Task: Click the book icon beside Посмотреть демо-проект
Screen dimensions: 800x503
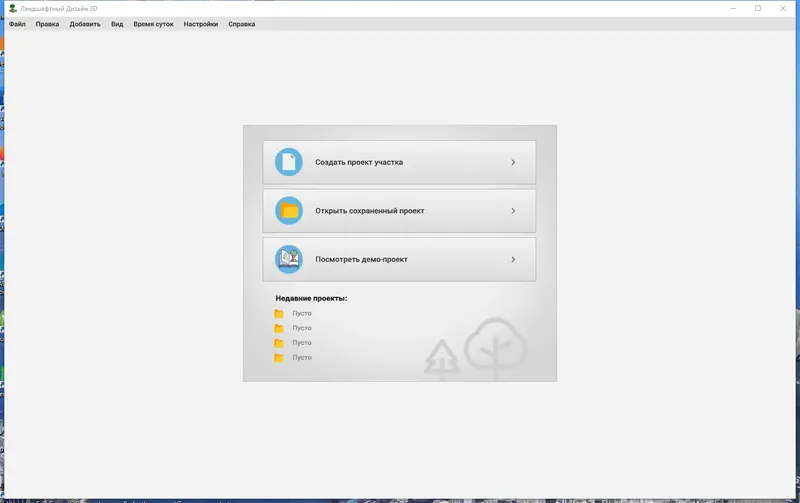Action: (289, 259)
